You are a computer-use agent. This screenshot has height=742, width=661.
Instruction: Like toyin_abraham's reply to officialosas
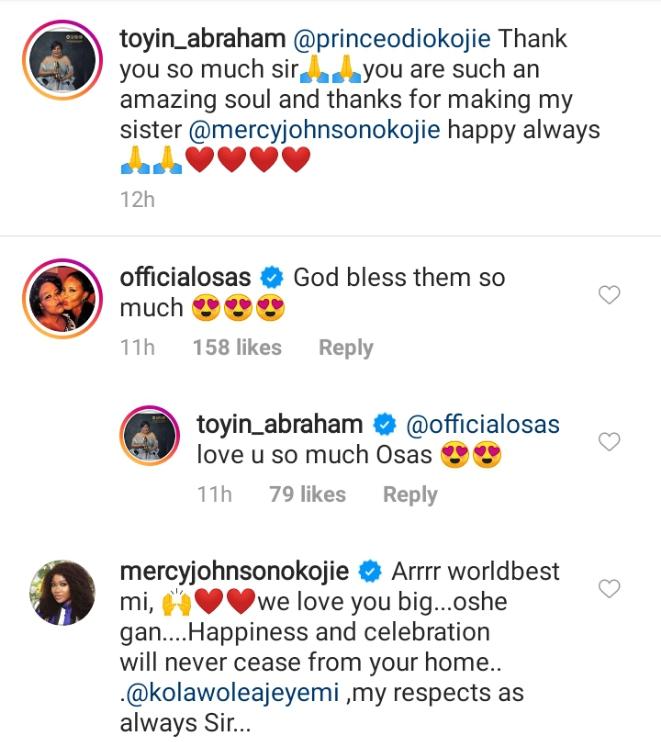[609, 441]
